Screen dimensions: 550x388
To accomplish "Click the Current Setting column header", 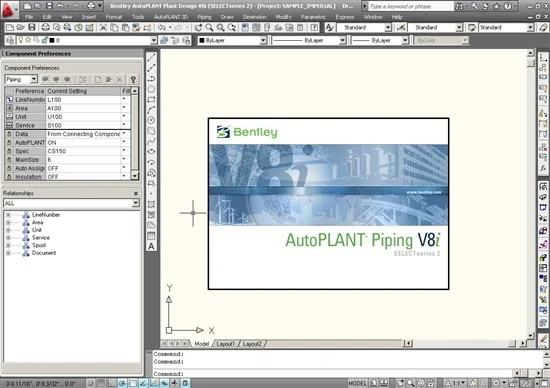I will pyautogui.click(x=83, y=91).
